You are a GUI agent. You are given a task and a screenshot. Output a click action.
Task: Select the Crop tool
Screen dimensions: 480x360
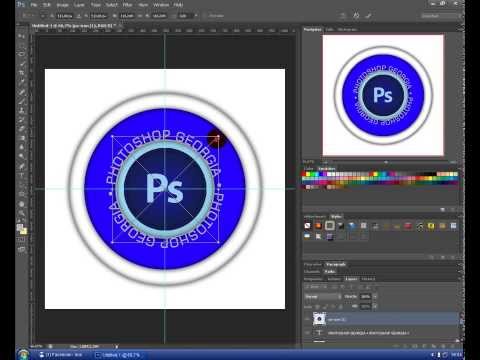point(22,73)
